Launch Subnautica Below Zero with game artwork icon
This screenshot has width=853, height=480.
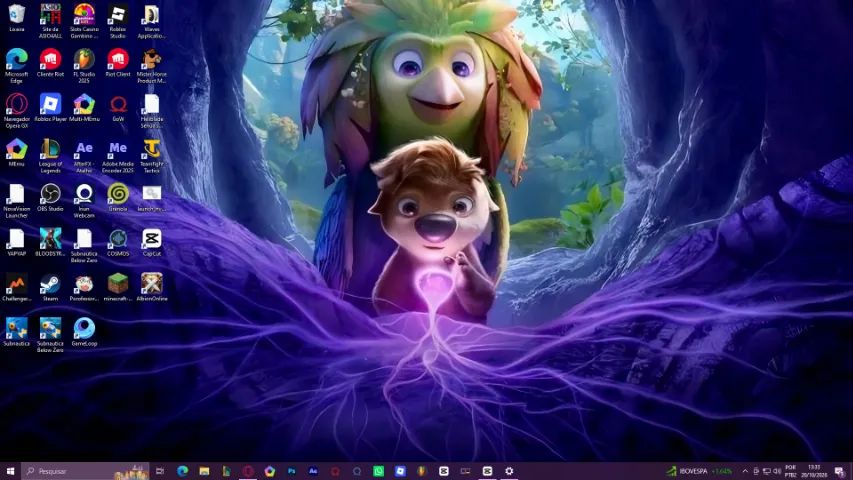[50, 336]
